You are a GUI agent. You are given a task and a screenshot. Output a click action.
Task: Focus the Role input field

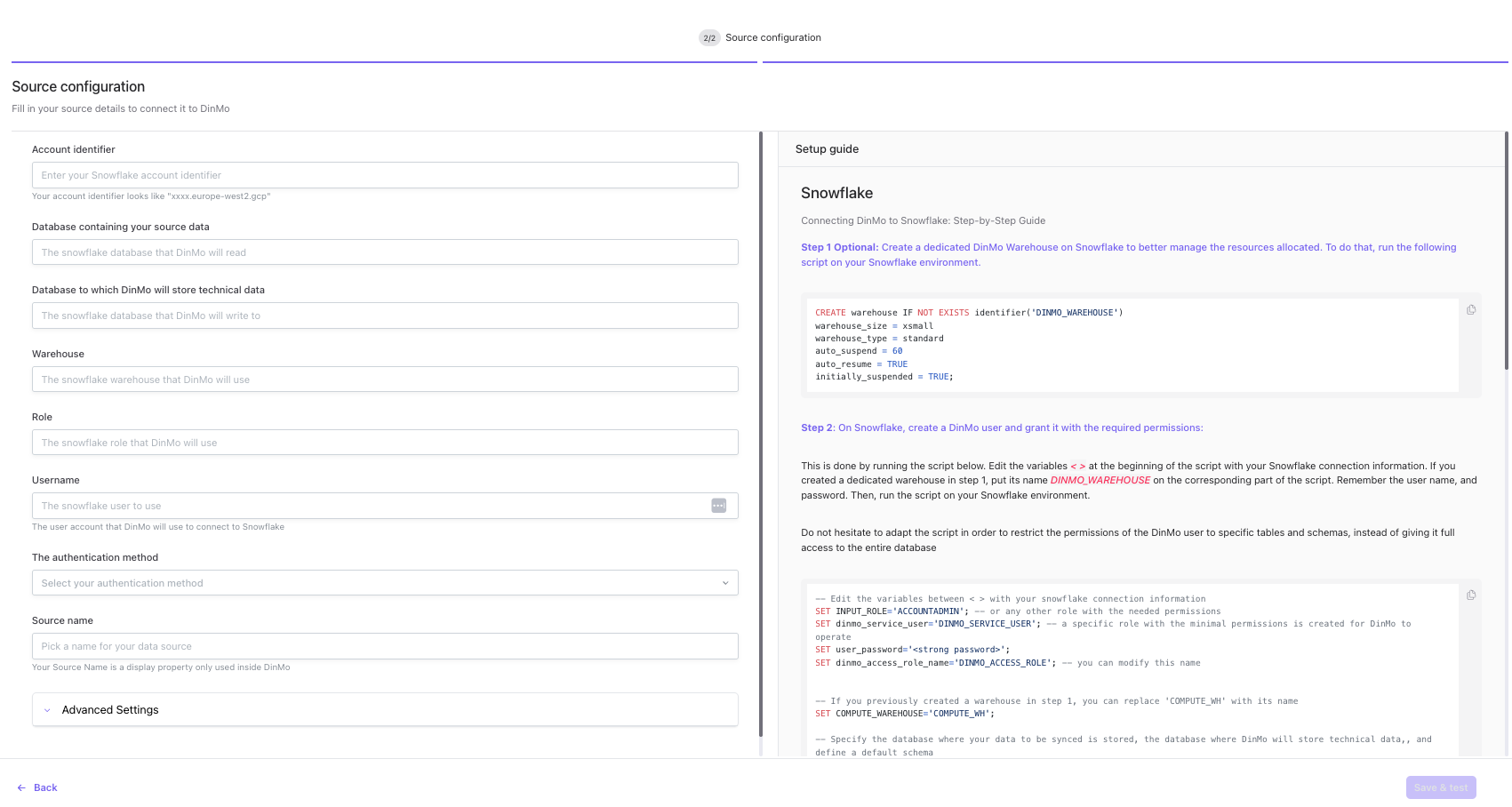point(385,443)
